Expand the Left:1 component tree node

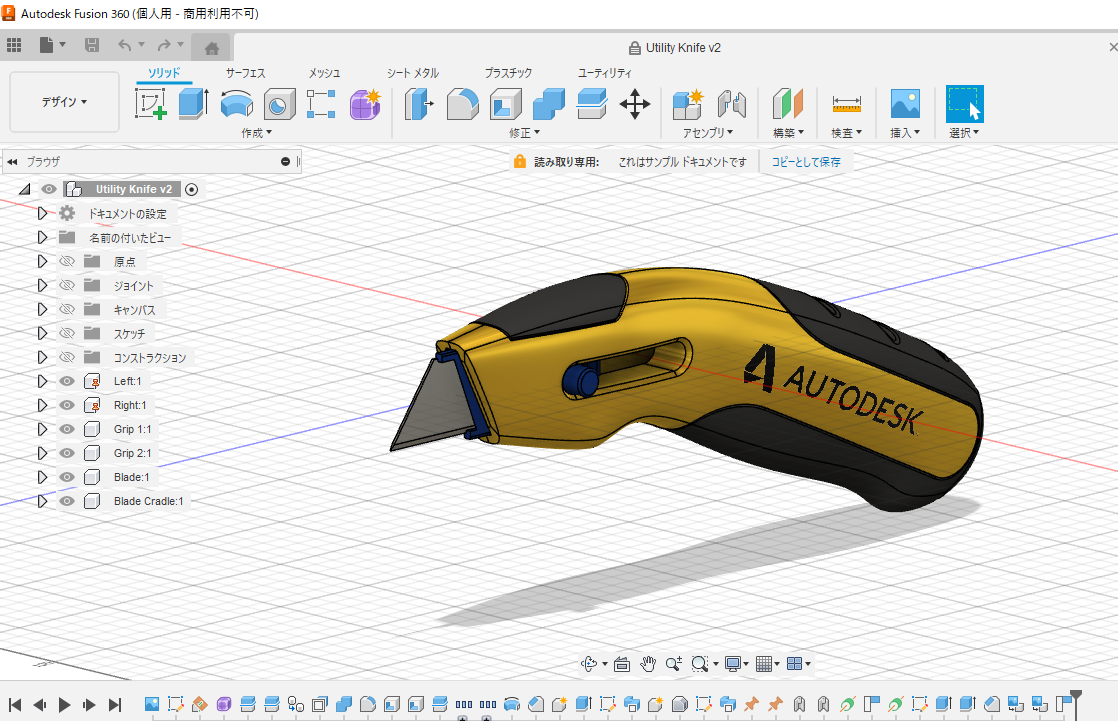click(42, 381)
